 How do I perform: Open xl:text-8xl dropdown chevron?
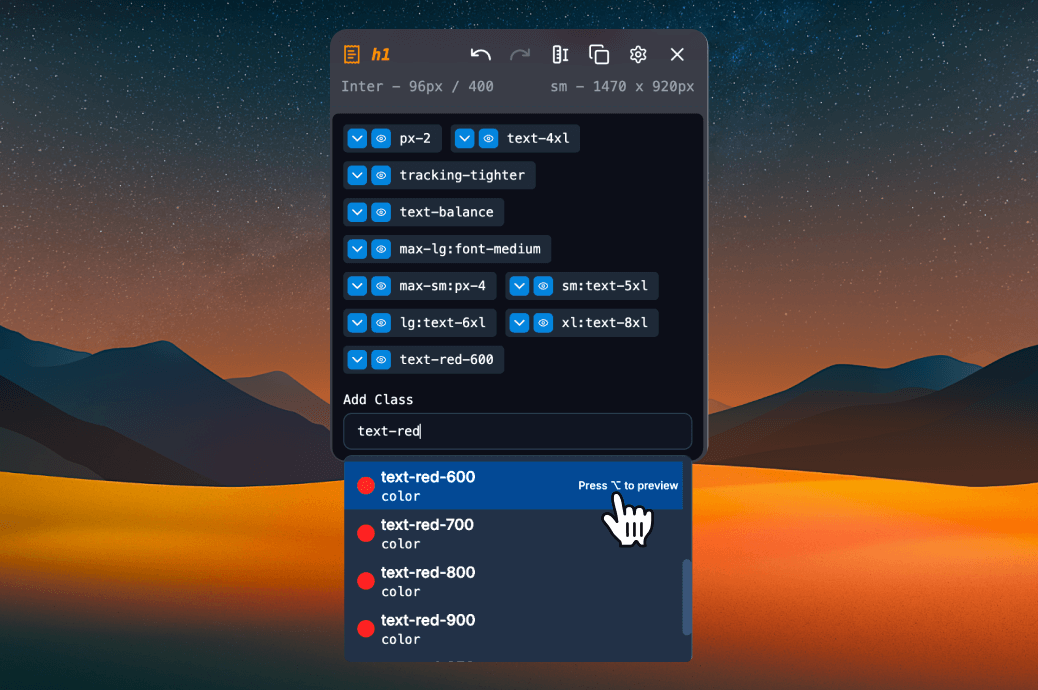(x=520, y=323)
